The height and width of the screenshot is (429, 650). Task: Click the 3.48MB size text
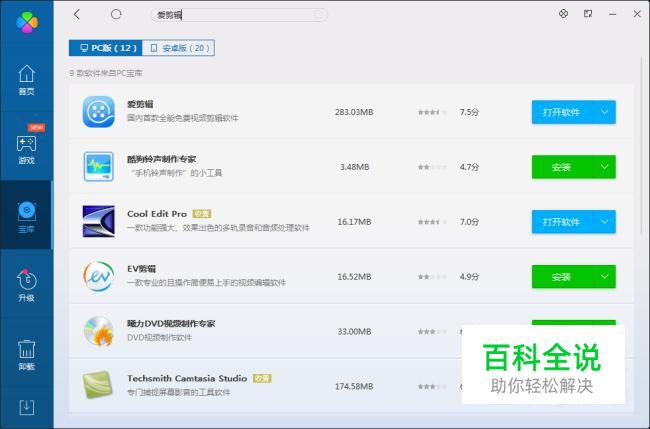354,167
